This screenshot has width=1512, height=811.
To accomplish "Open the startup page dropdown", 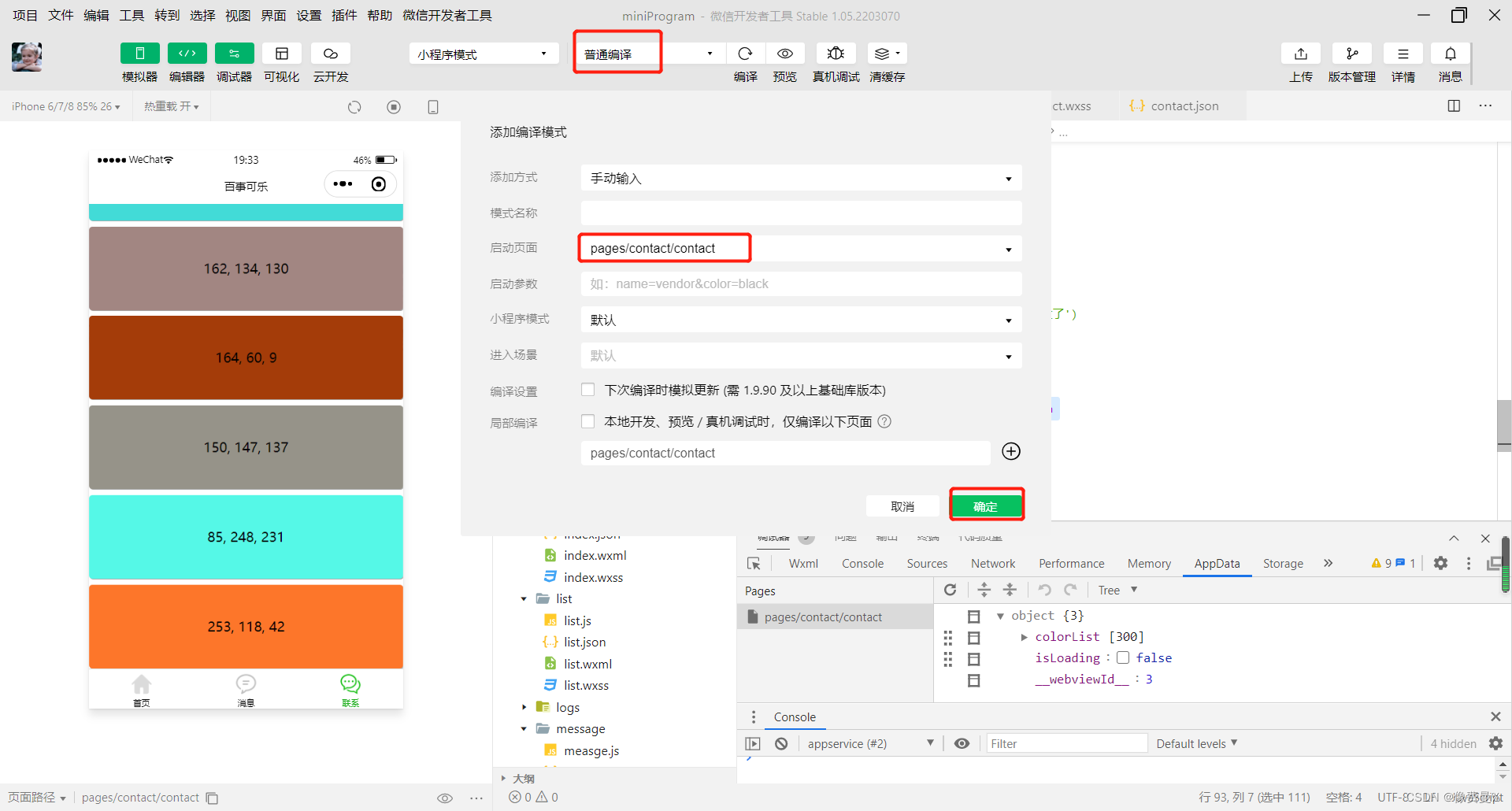I will 801,249.
